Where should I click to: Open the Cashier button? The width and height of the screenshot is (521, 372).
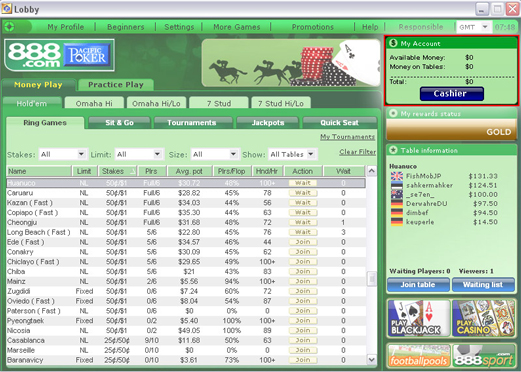pyautogui.click(x=452, y=94)
